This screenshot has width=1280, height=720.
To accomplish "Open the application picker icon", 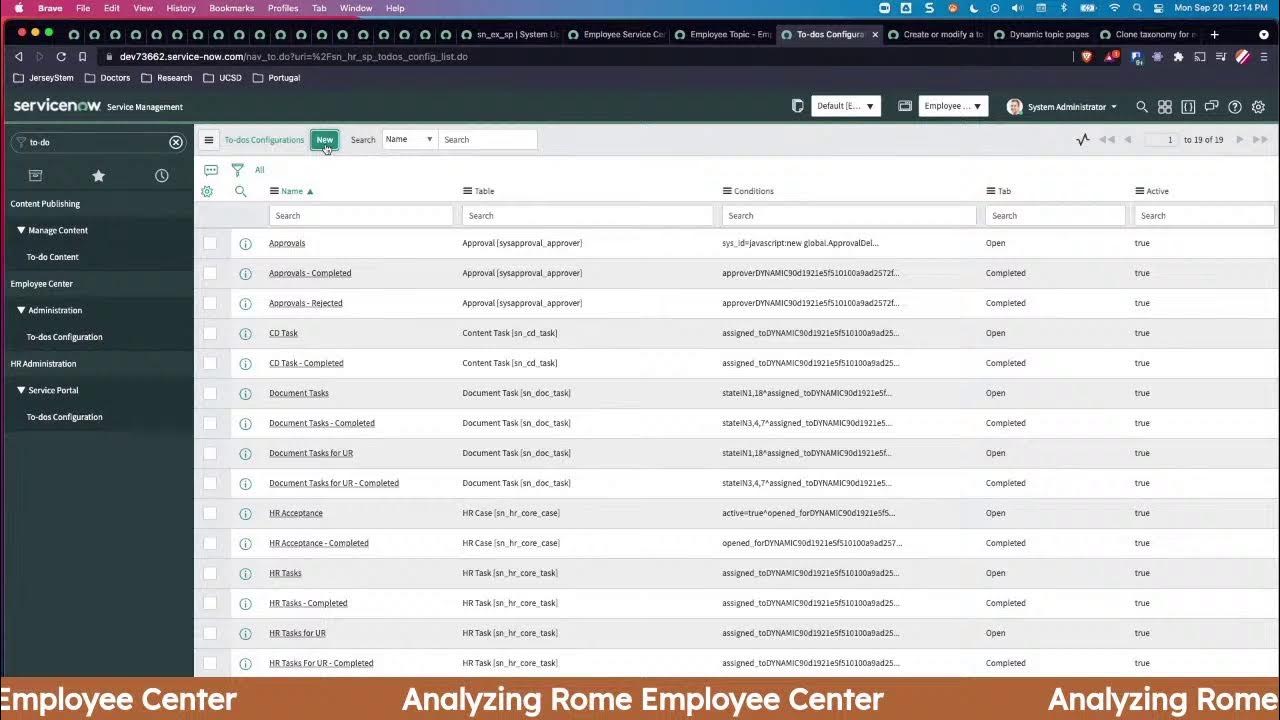I will (x=904, y=106).
